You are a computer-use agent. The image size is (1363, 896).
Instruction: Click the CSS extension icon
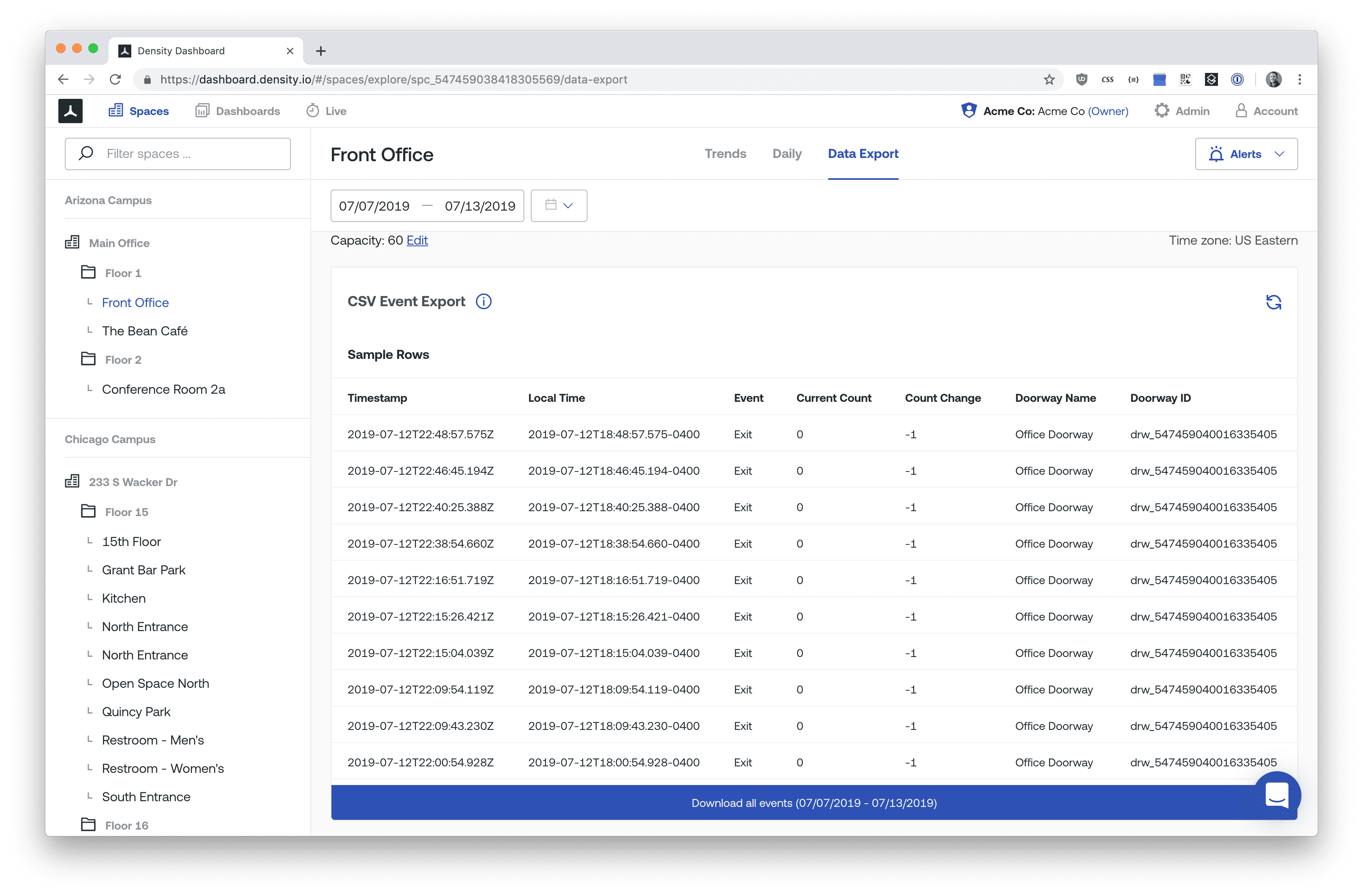(1107, 79)
